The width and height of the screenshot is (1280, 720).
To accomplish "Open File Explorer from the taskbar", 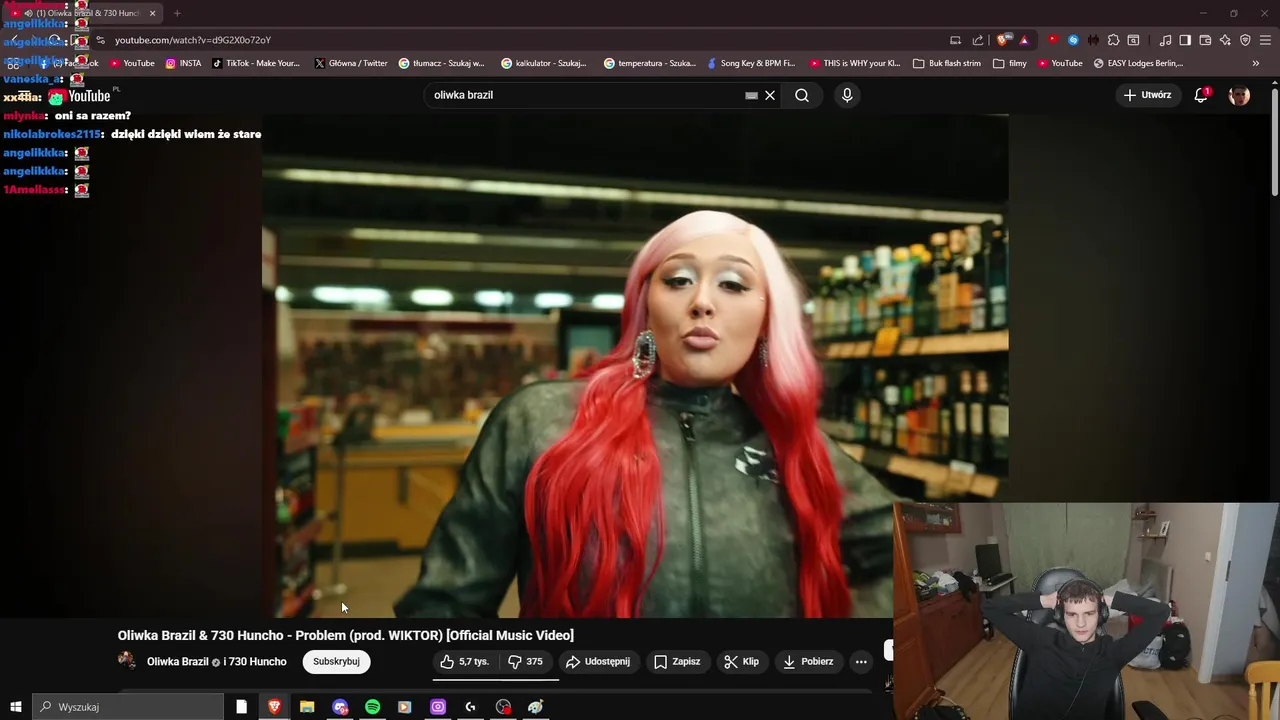I will pyautogui.click(x=307, y=707).
